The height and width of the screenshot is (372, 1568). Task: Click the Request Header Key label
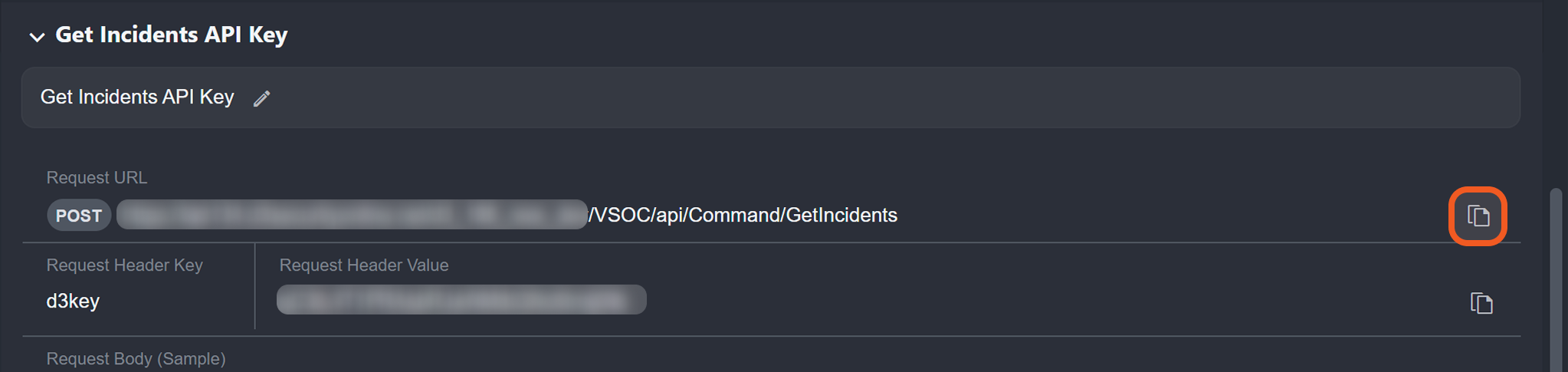pyautogui.click(x=124, y=265)
